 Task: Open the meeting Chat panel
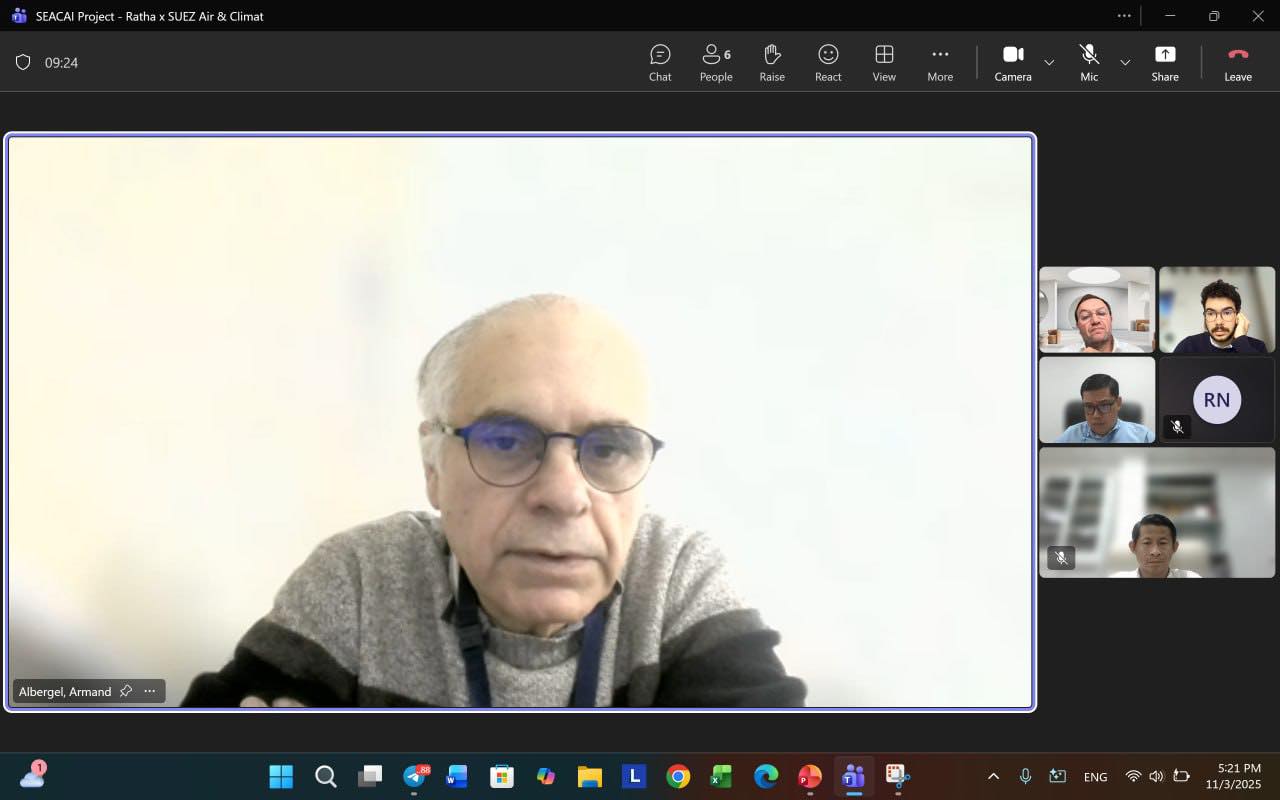click(660, 62)
